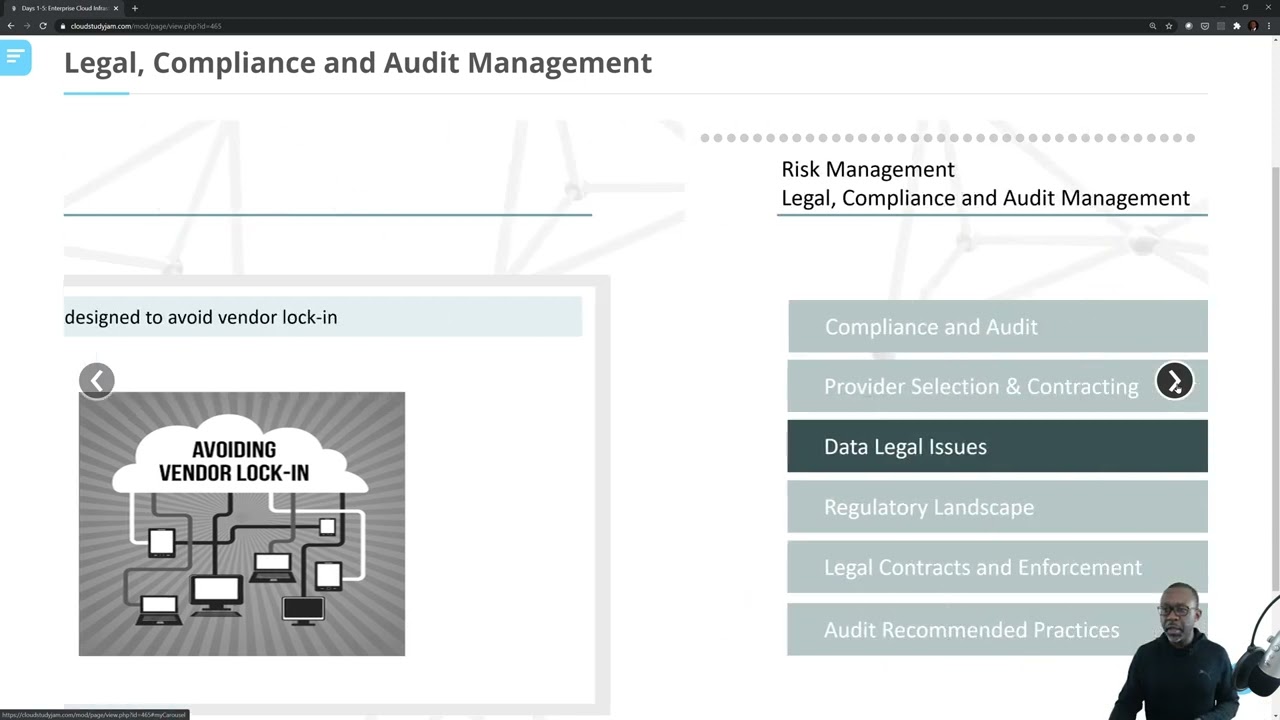Viewport: 1280px width, 720px height.
Task: Click browser forward arrow
Action: pyautogui.click(x=27, y=26)
